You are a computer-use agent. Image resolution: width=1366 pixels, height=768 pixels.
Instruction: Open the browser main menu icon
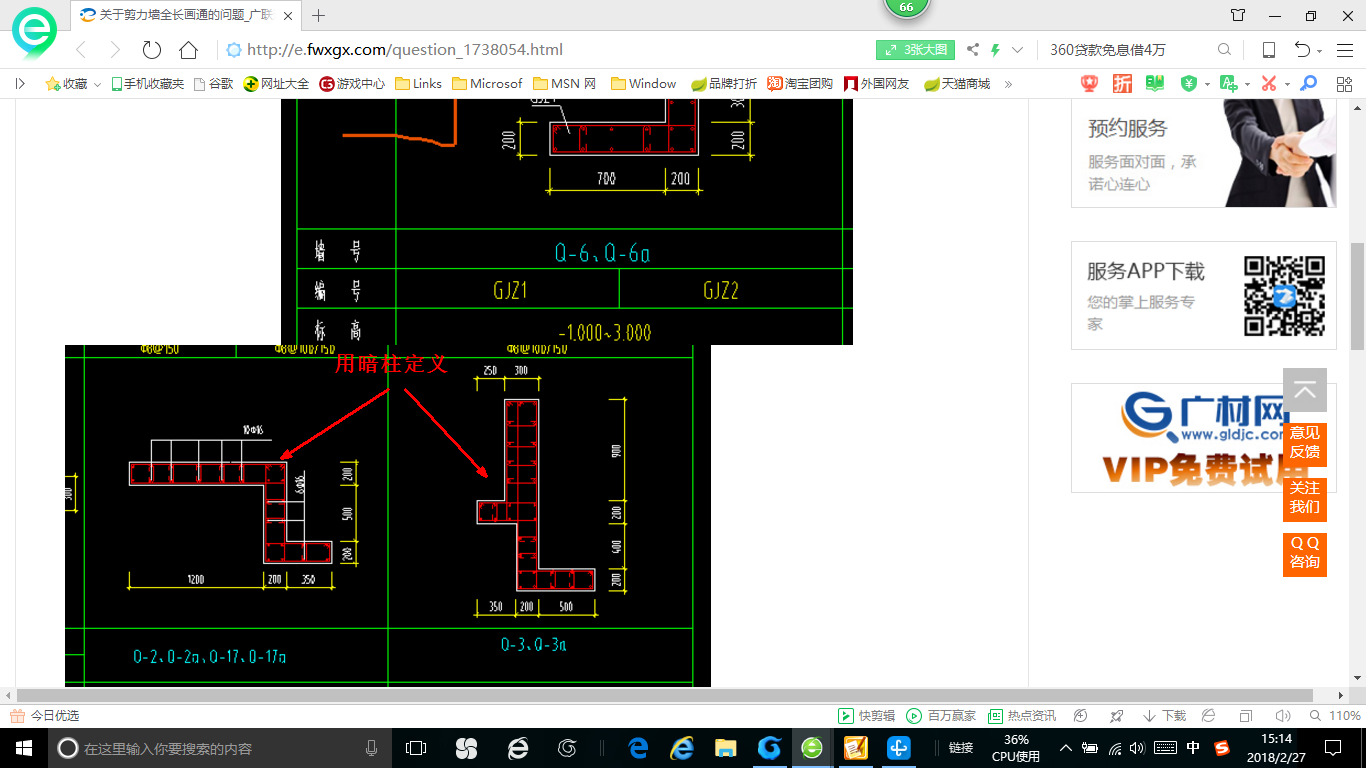[x=1345, y=50]
